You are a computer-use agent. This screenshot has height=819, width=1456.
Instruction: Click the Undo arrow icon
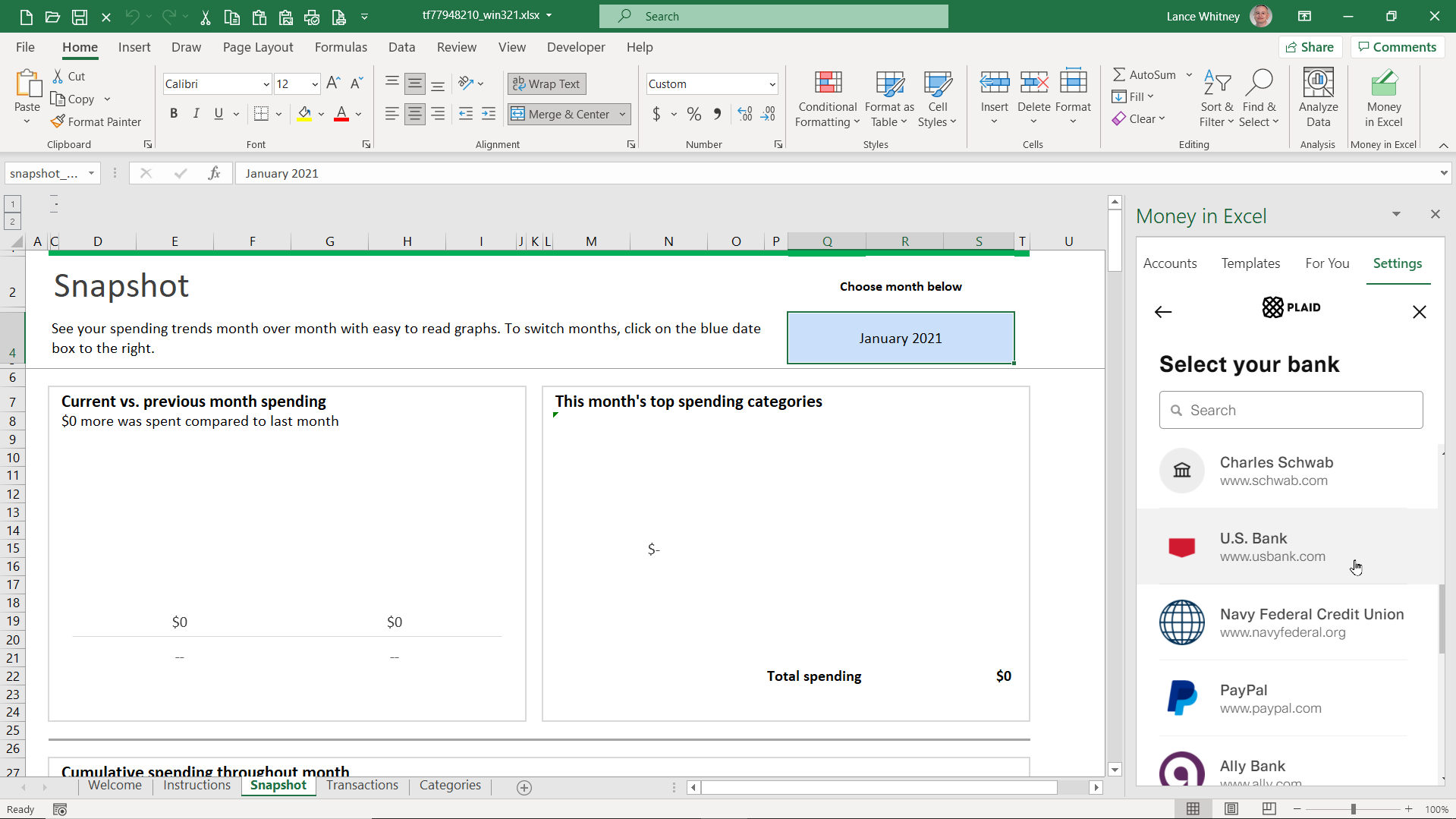(133, 16)
